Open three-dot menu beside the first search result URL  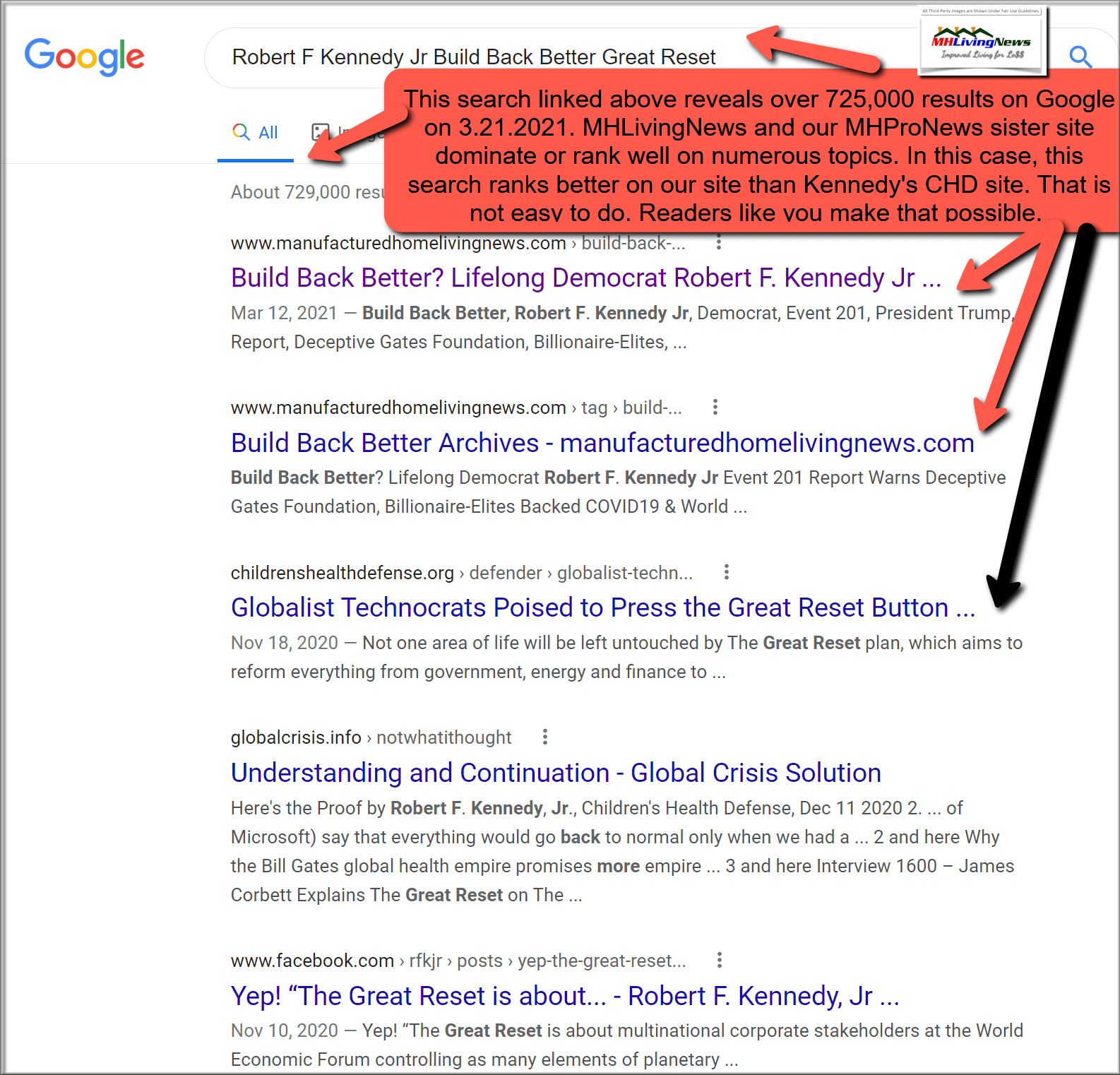[x=718, y=242]
